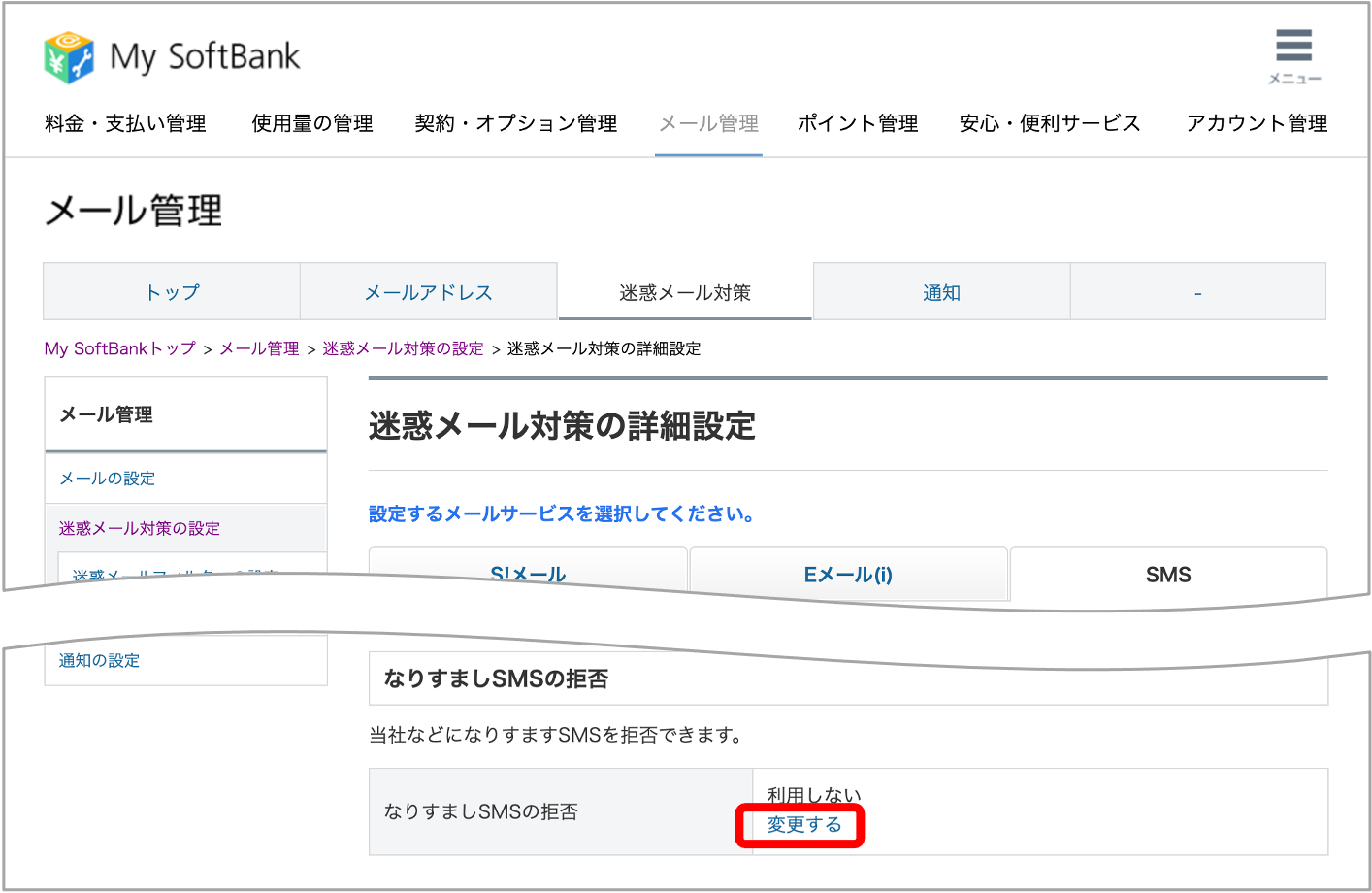The height and width of the screenshot is (893, 1372).
Task: Click the 設定するメールサービスを選択してください。 instruction text
Action: 563,513
